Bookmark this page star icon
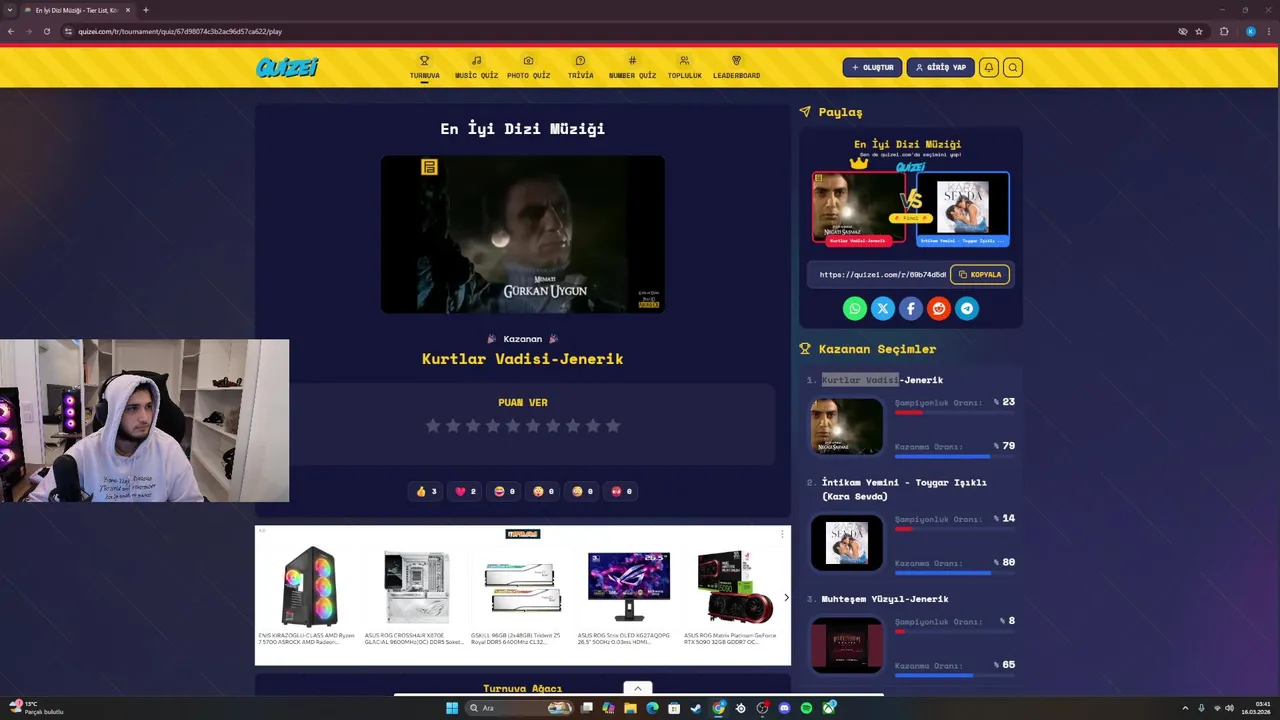This screenshot has width=1280, height=720. coord(1199,31)
